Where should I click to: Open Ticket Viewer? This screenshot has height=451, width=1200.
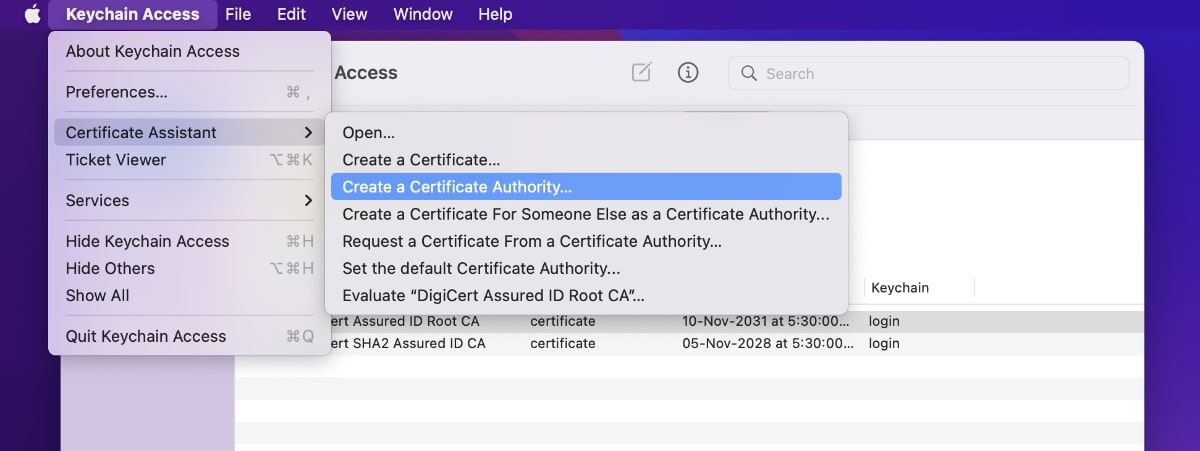coord(116,160)
